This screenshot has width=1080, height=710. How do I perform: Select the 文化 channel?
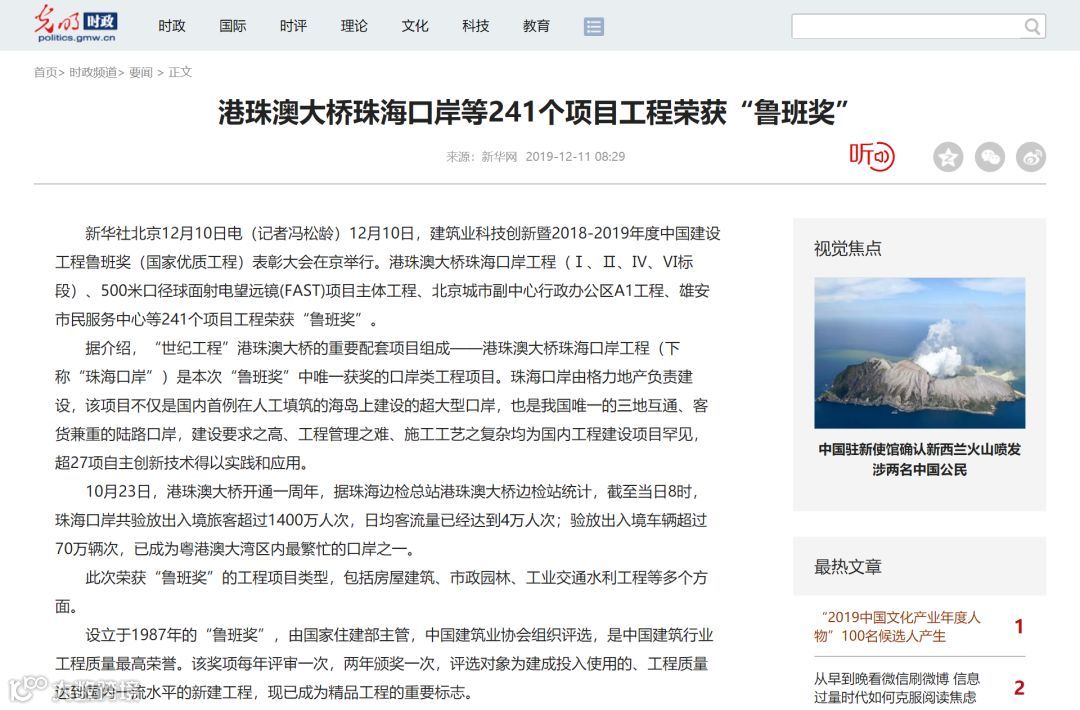pyautogui.click(x=415, y=26)
